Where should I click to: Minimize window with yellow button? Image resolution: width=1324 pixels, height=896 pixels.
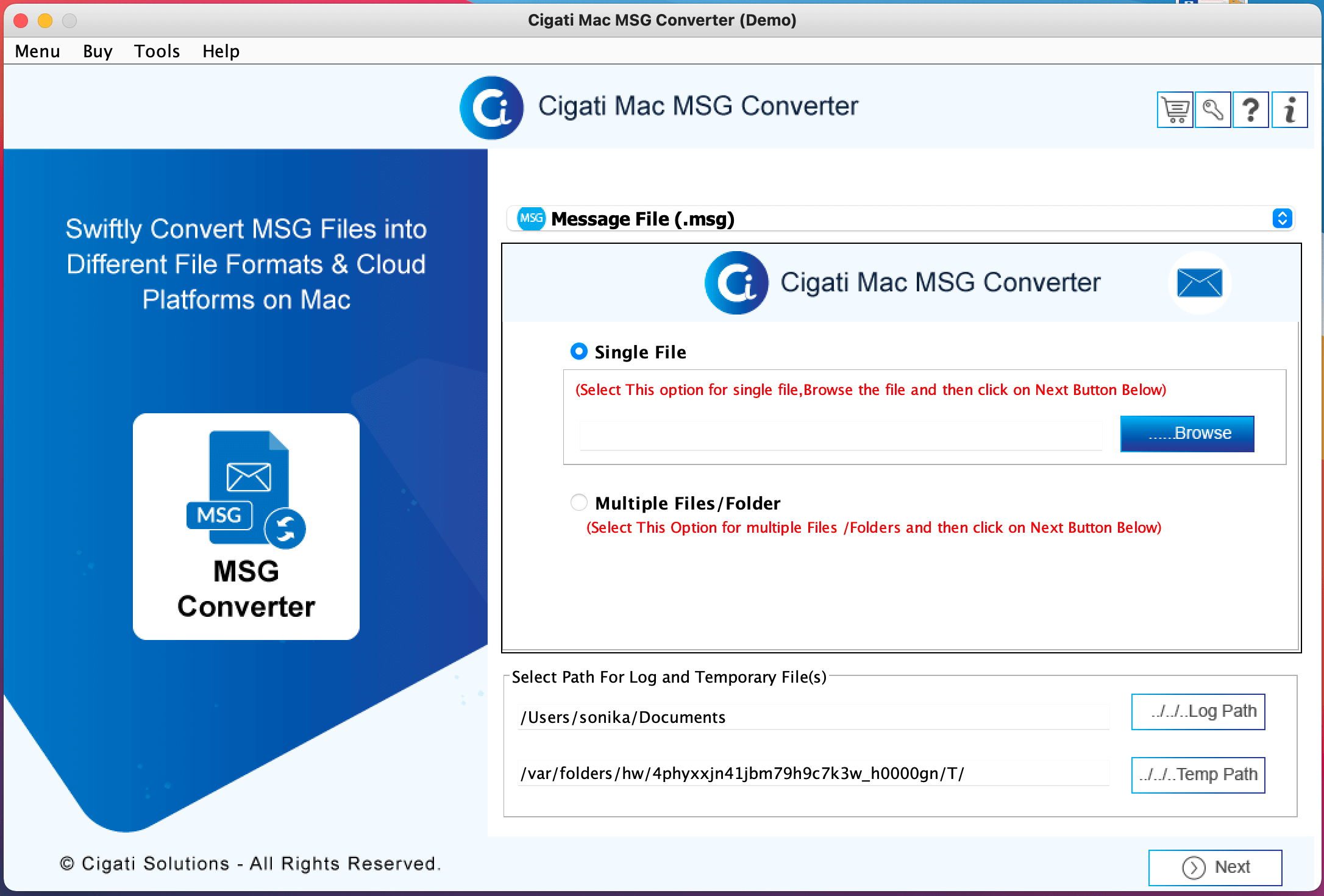click(45, 21)
